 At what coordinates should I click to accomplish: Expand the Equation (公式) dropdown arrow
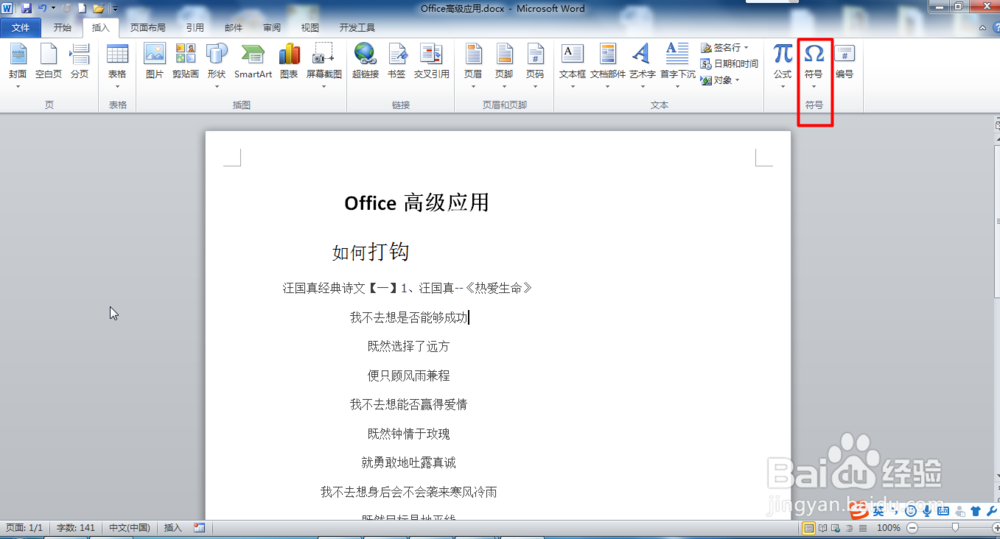click(783, 86)
